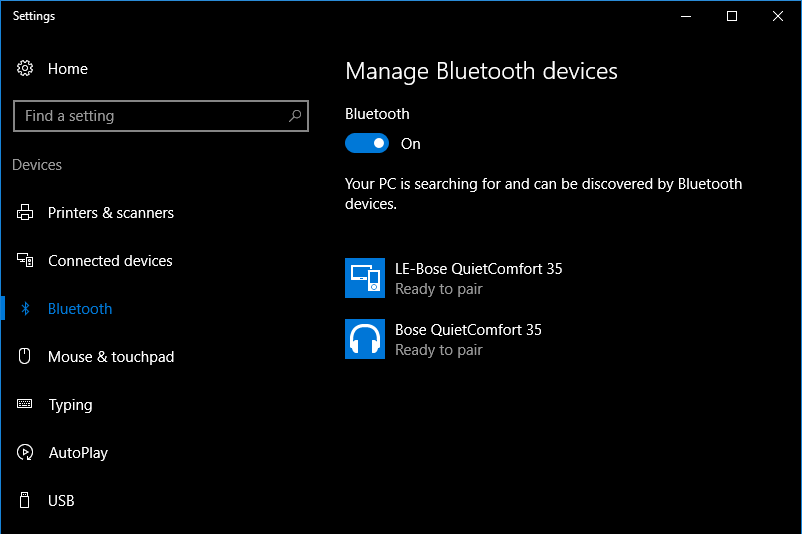Screen dimensions: 802x534
Task: Select Bose QuietComfort 35 device name
Action: [x=468, y=330]
